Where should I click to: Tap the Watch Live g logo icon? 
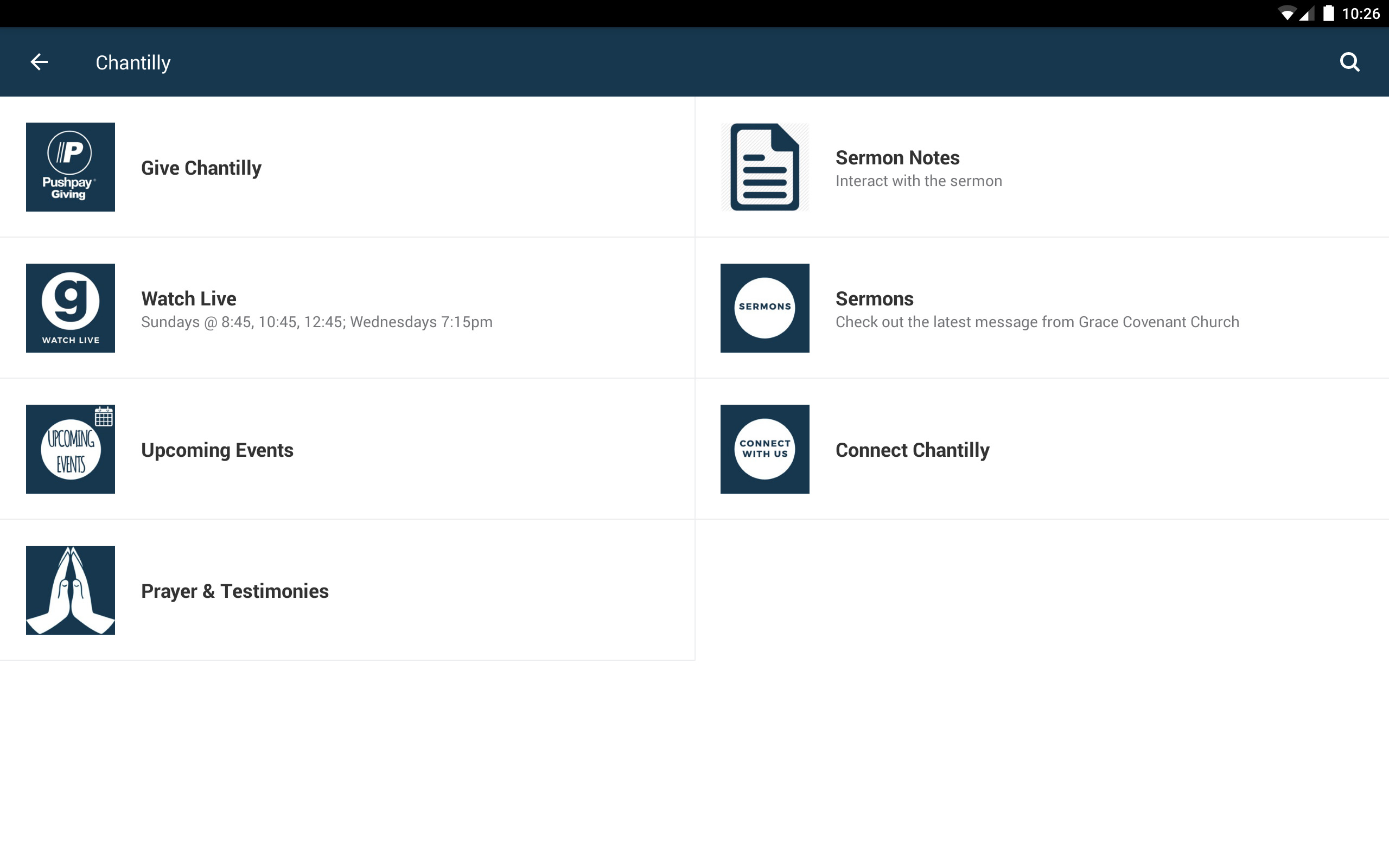70,308
